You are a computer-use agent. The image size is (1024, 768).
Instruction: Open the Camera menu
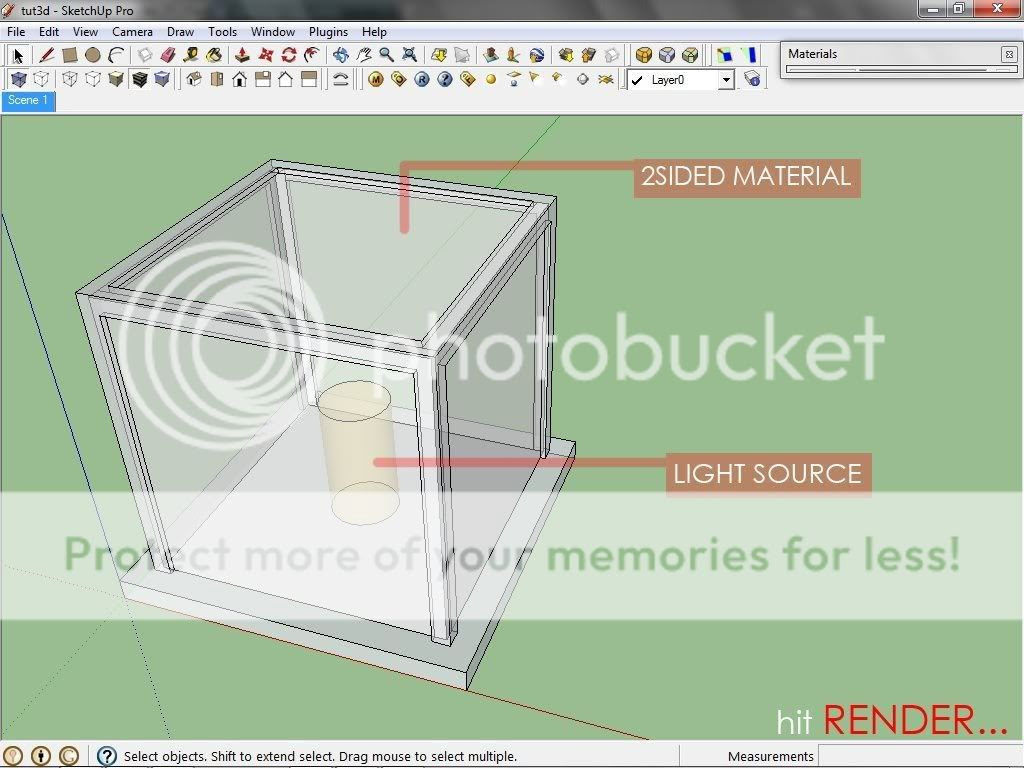tap(132, 31)
